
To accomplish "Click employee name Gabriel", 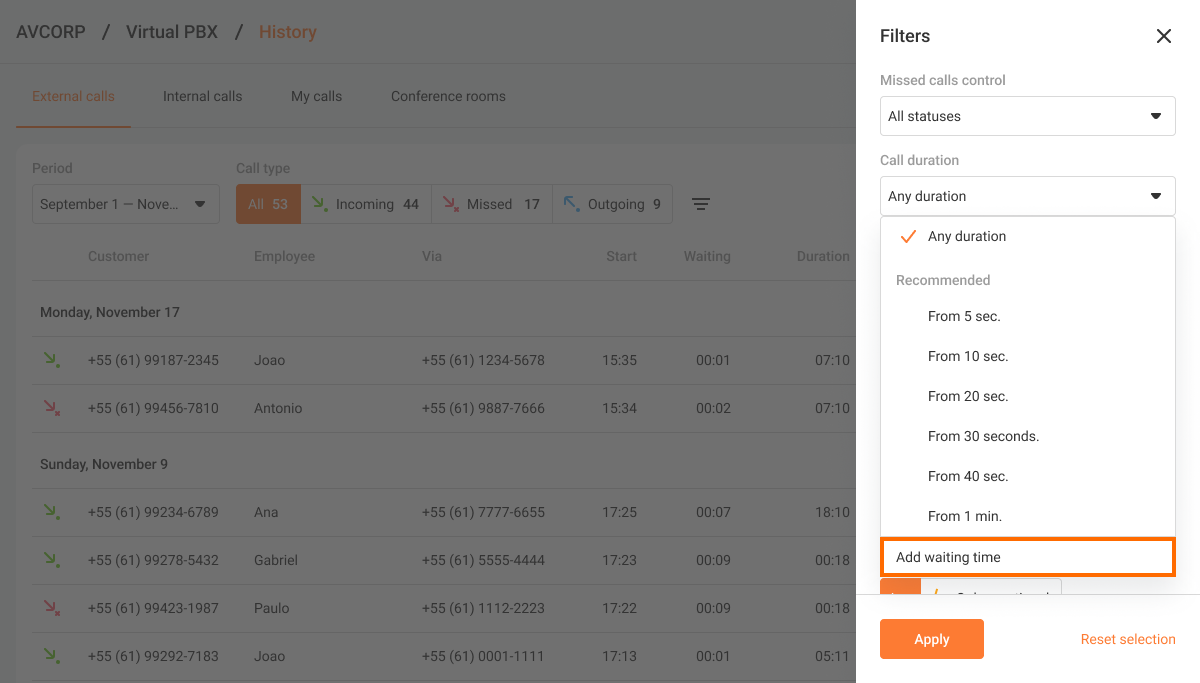I will coord(276,560).
